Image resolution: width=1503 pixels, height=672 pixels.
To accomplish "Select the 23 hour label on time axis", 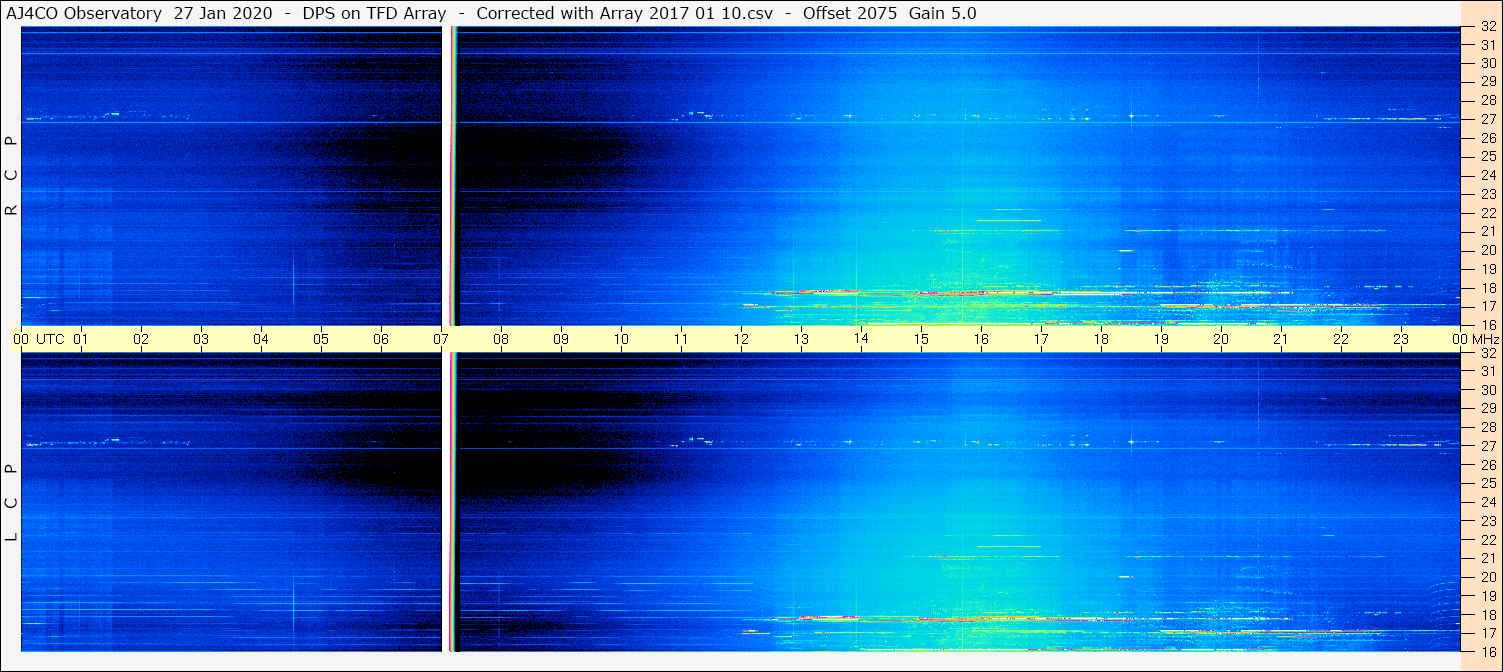I will click(x=1401, y=339).
